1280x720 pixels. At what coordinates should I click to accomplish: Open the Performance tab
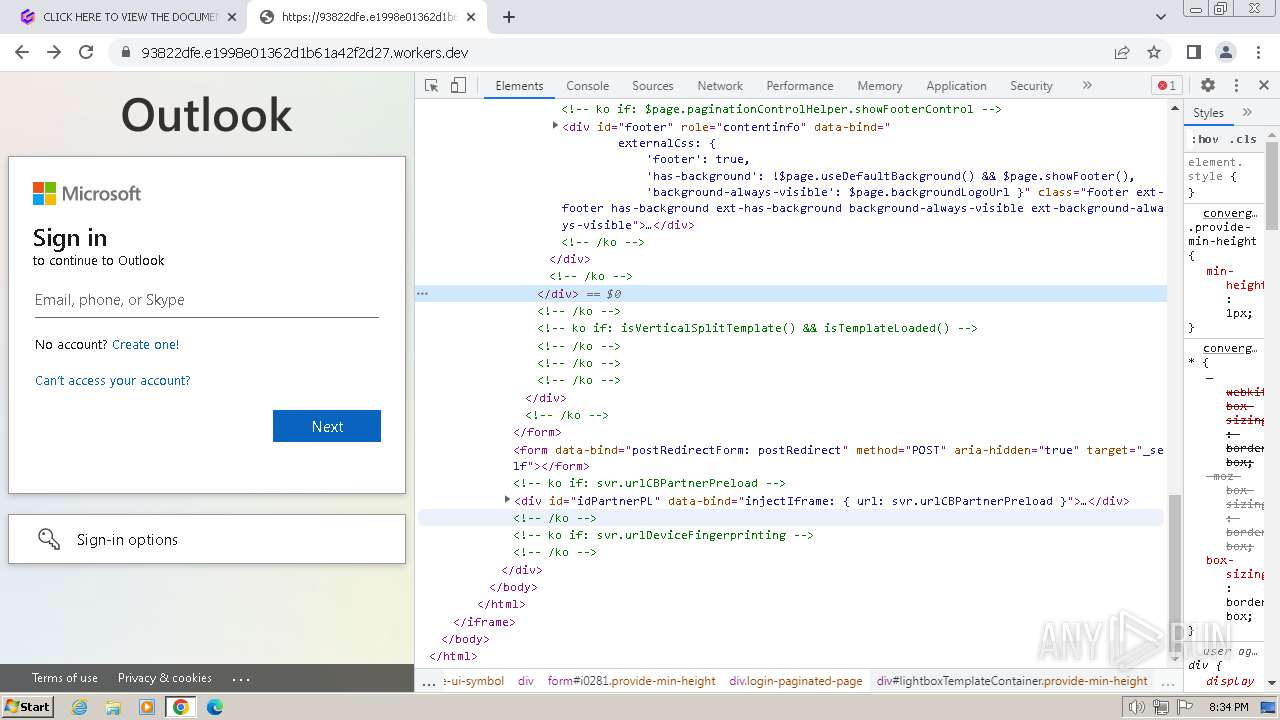click(x=799, y=86)
